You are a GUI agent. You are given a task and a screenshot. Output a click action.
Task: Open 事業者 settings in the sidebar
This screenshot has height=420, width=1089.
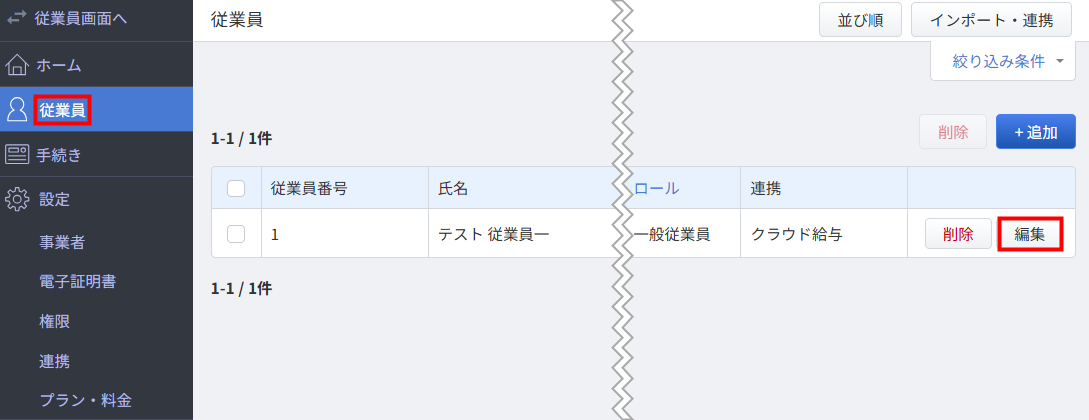(x=62, y=242)
